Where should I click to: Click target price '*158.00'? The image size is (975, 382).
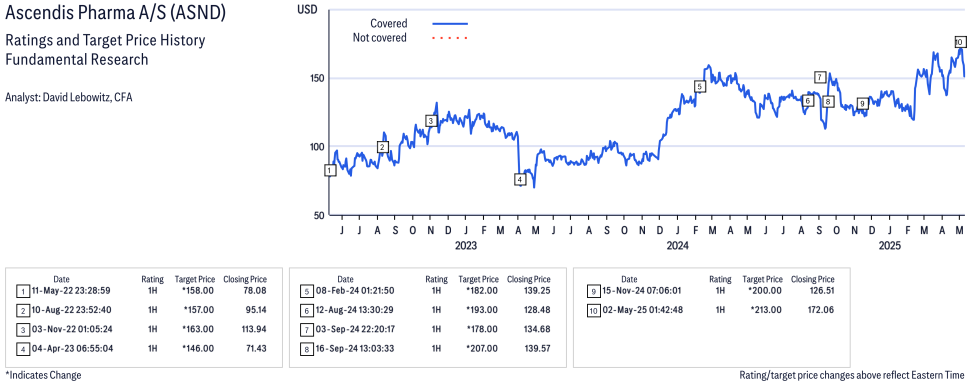coord(198,291)
